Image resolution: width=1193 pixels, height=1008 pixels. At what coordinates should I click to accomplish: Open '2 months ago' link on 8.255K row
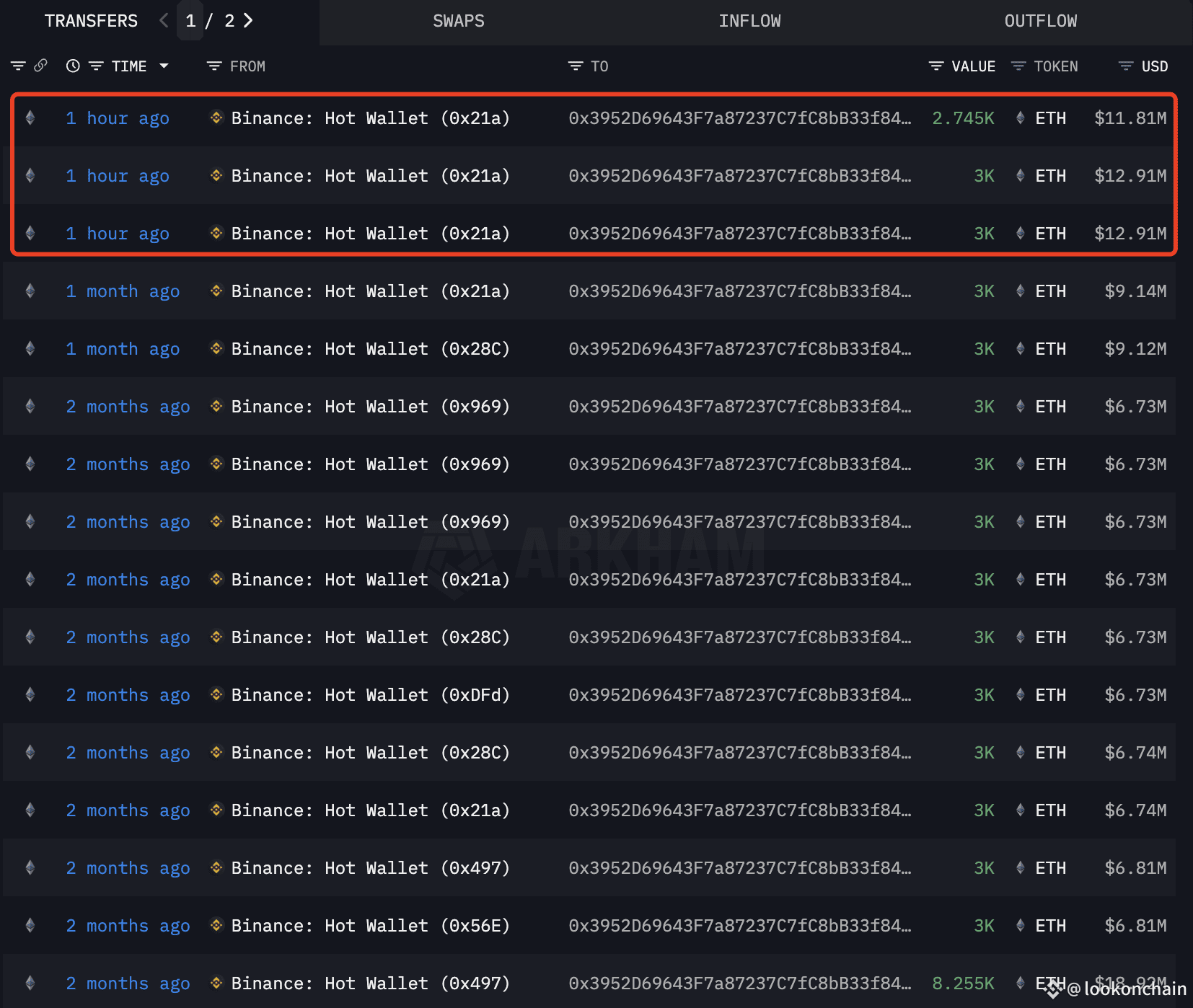click(x=128, y=983)
